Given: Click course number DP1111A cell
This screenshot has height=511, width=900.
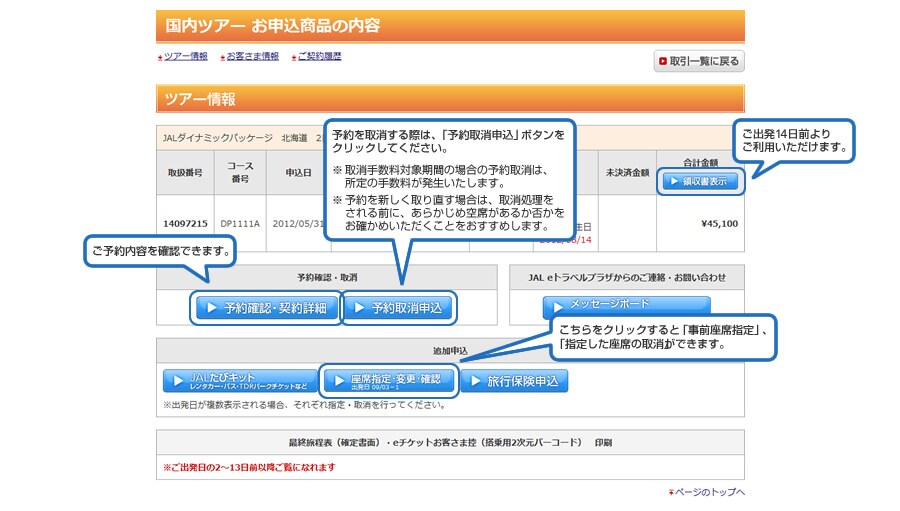Looking at the screenshot, I should coord(240,224).
